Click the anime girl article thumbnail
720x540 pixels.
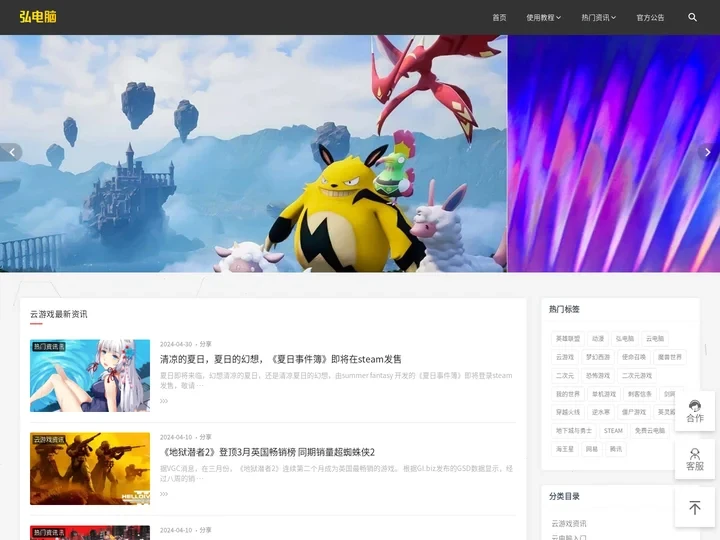(x=90, y=376)
